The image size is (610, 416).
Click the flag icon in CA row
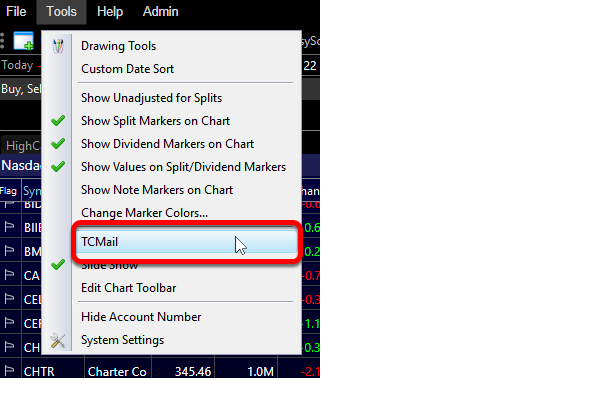click(x=9, y=275)
